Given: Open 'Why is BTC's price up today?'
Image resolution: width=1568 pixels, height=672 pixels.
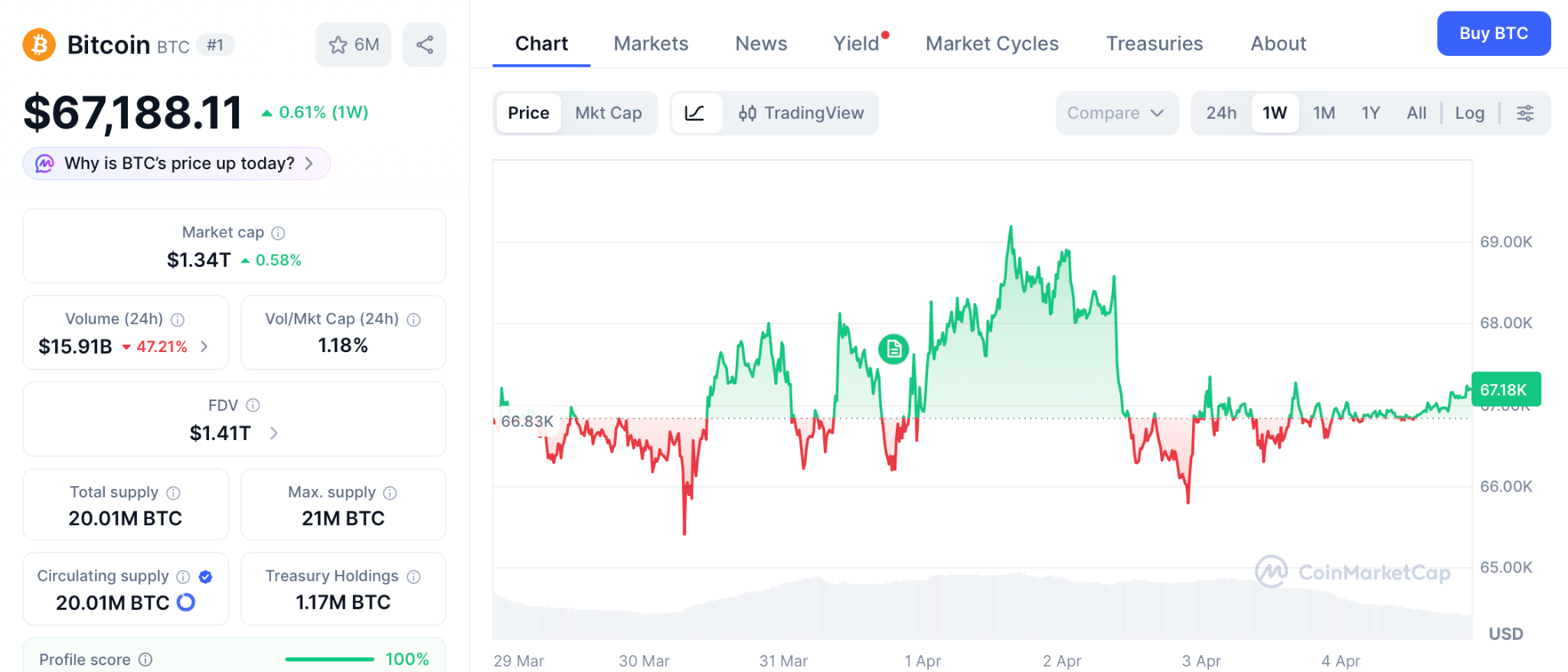Looking at the screenshot, I should (178, 164).
